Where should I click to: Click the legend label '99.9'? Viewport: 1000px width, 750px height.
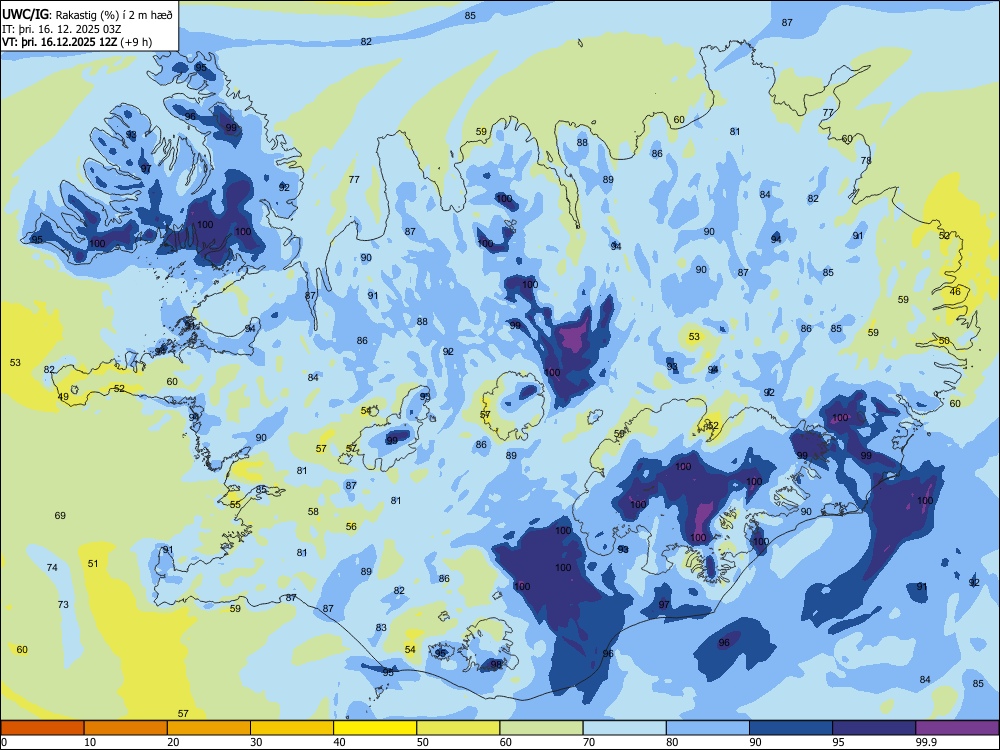pyautogui.click(x=925, y=742)
